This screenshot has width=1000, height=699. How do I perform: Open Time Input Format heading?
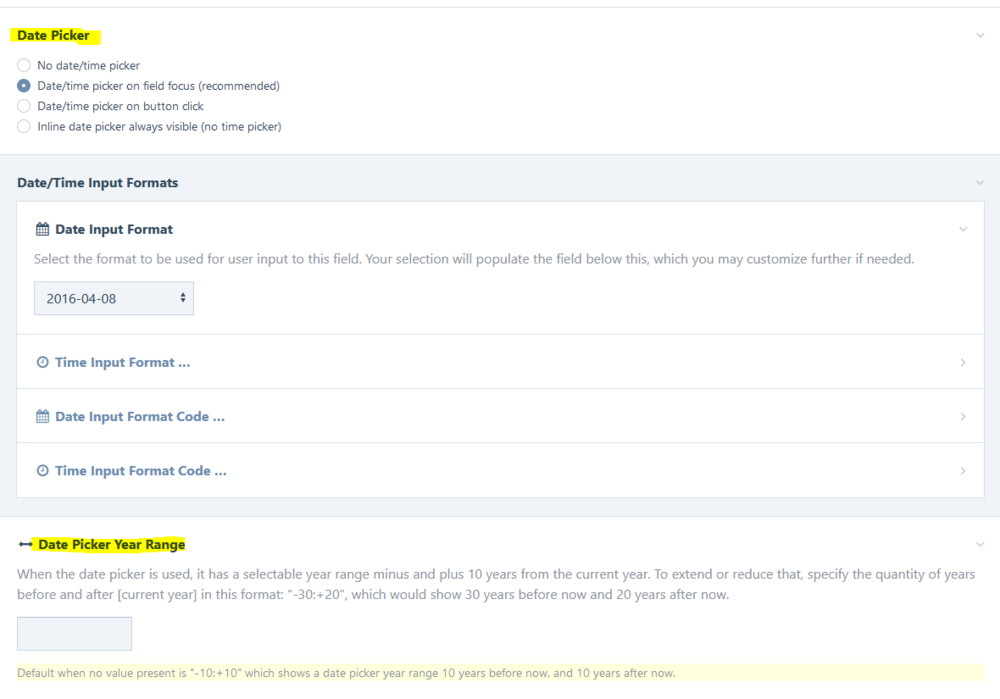[122, 362]
